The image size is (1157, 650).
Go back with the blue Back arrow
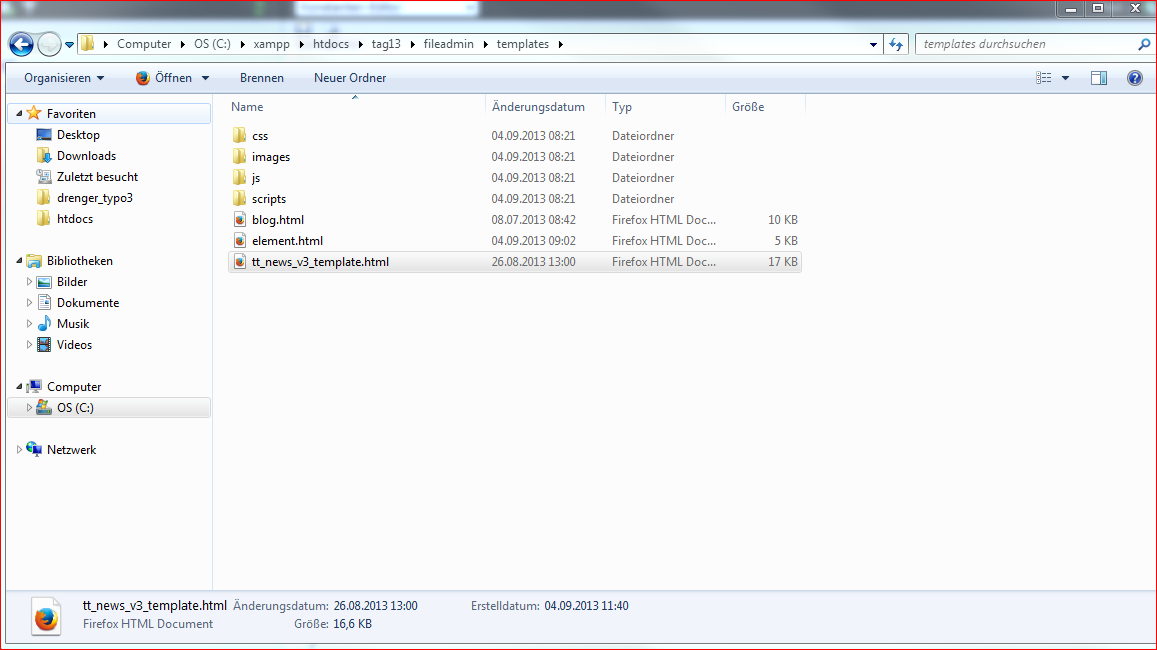[21, 44]
